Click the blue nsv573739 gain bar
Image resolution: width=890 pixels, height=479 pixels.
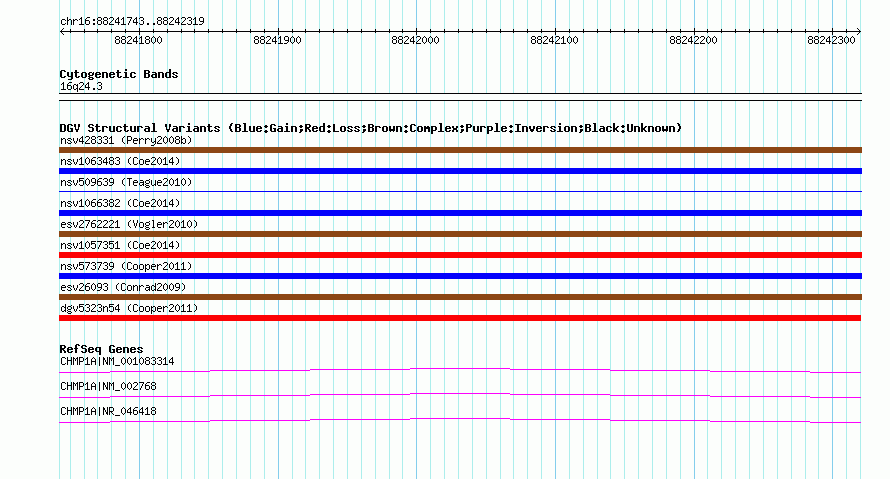(x=460, y=276)
